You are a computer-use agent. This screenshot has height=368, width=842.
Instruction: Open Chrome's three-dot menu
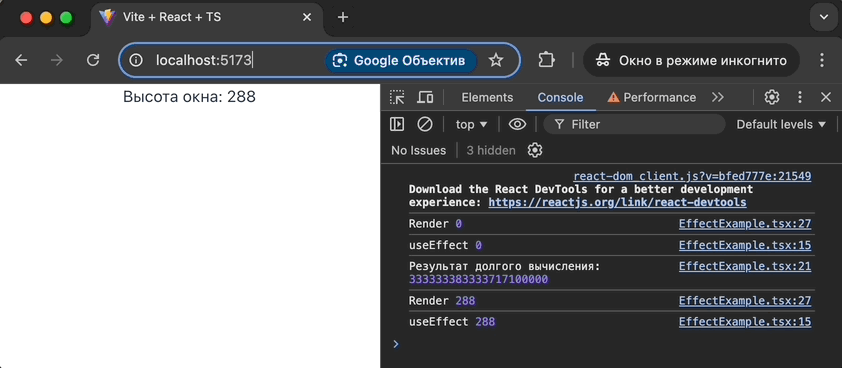pos(822,60)
